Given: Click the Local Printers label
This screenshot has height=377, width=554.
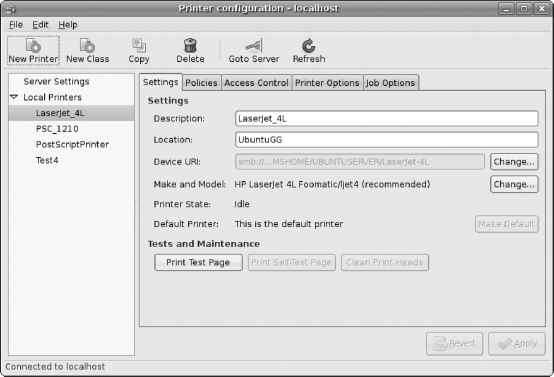Looking at the screenshot, I should (52, 97).
